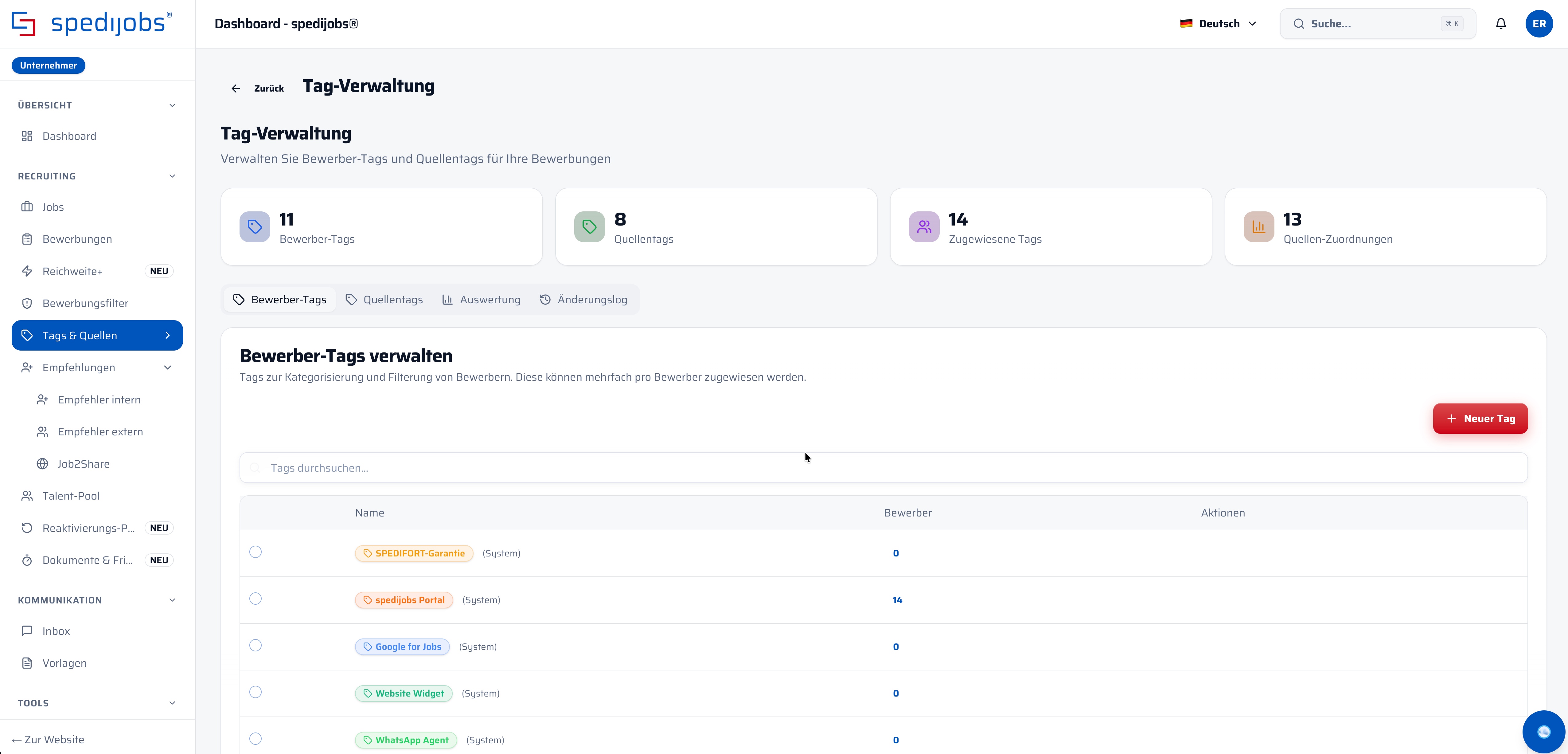Click the orange SPEDIFORT-Garantie tag chip

pyautogui.click(x=414, y=553)
